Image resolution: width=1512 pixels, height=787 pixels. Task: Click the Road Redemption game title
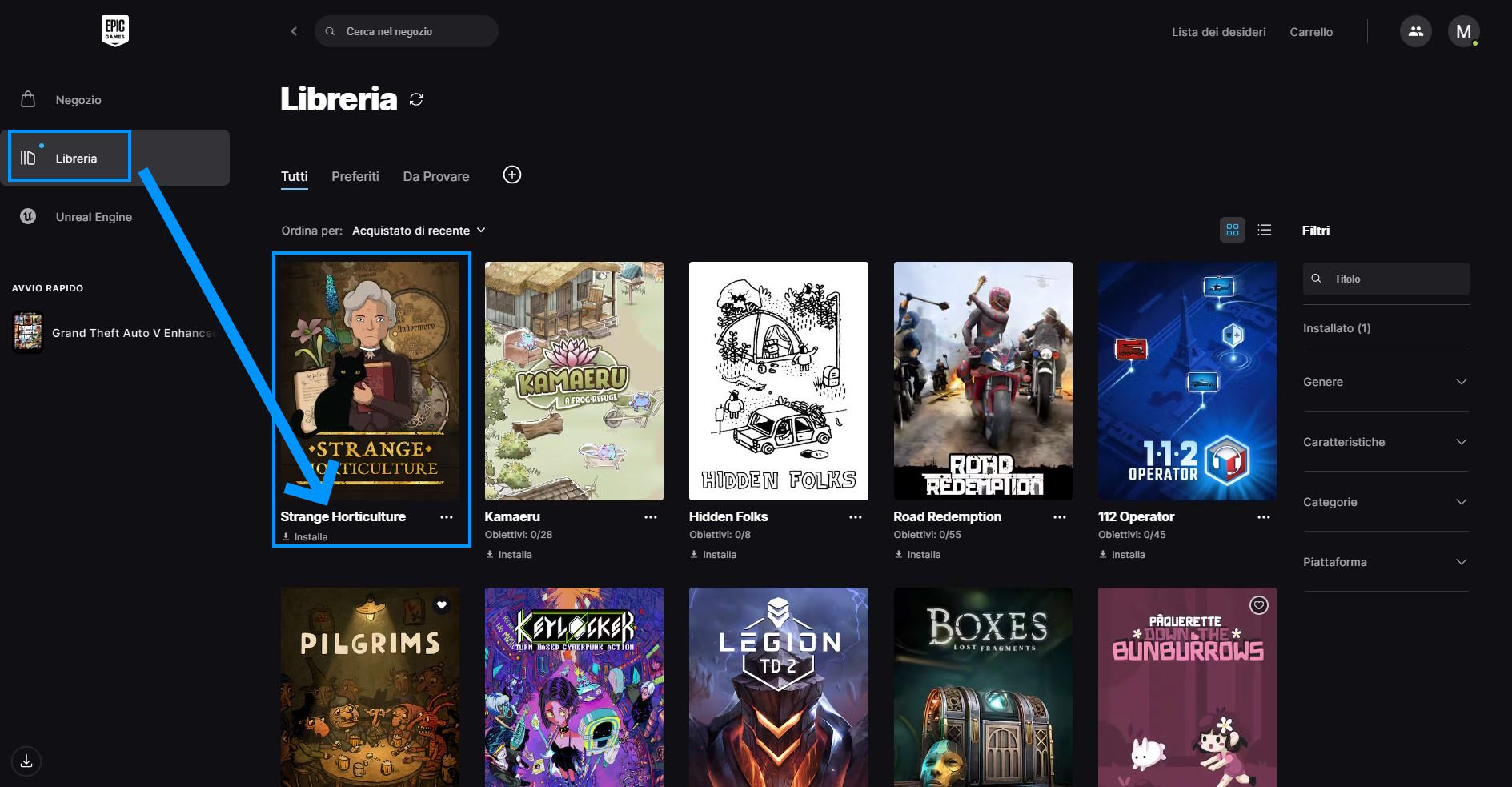tap(948, 517)
